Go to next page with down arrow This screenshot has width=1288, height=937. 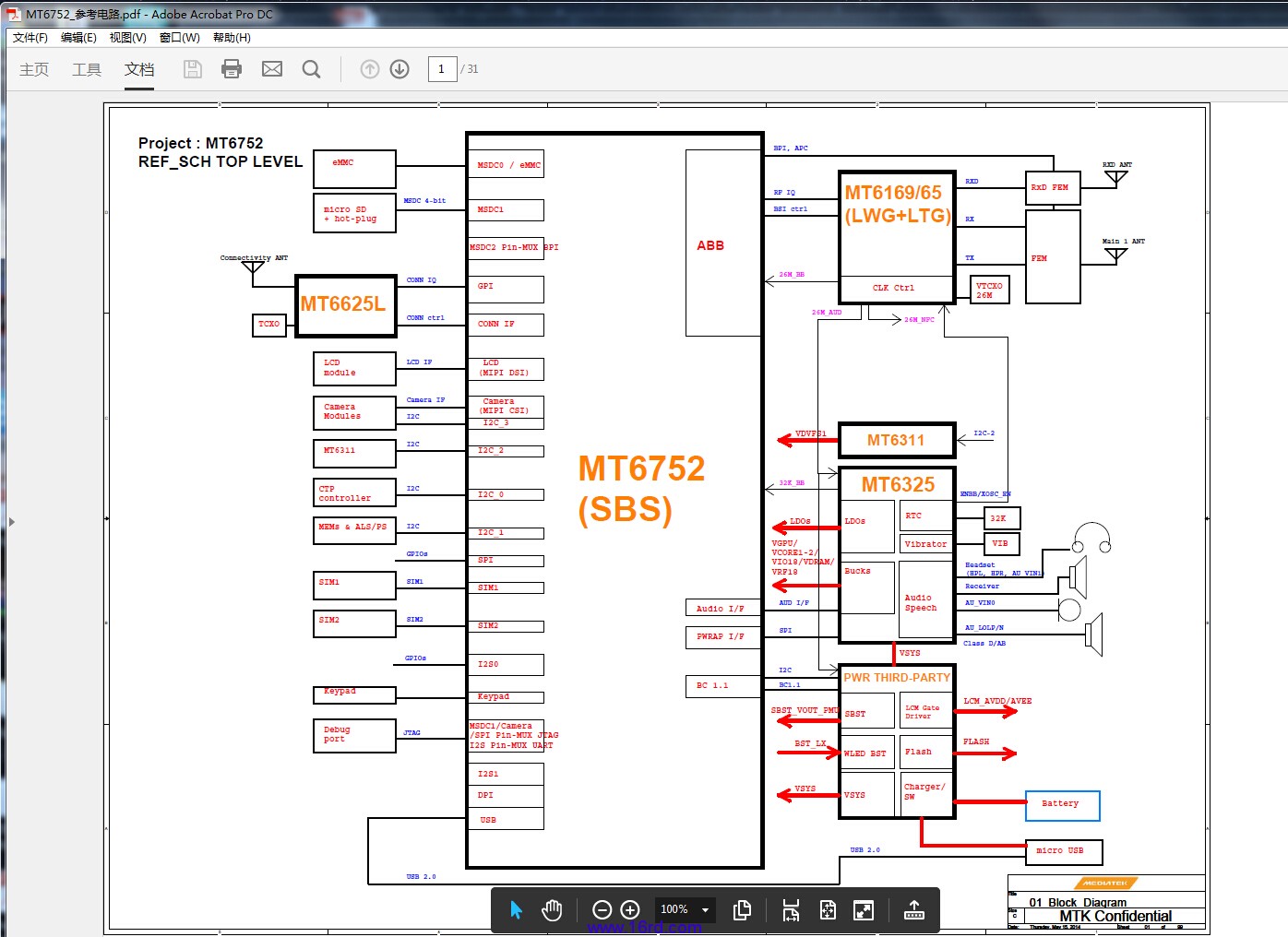[x=400, y=69]
